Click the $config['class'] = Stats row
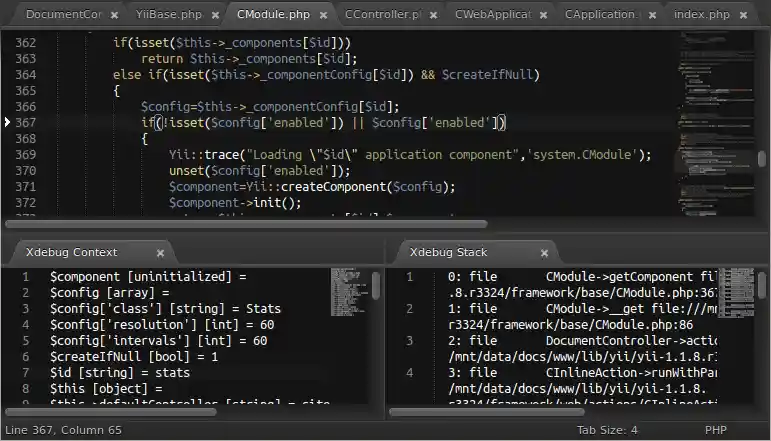The width and height of the screenshot is (771, 441). tap(165, 309)
